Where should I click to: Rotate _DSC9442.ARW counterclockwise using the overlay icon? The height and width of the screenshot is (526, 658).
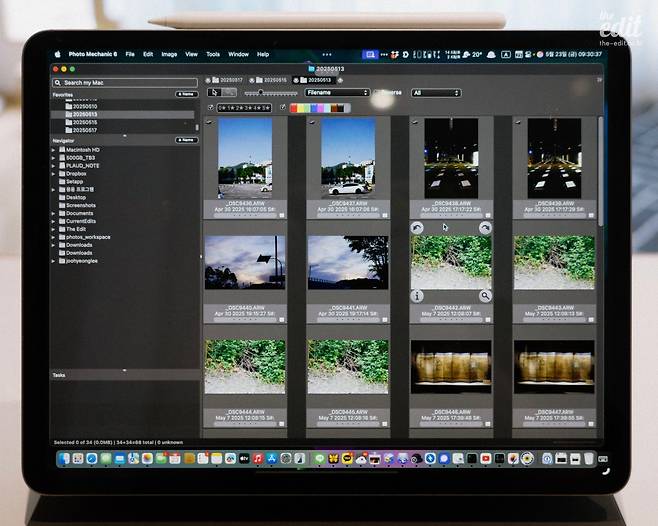[x=417, y=228]
